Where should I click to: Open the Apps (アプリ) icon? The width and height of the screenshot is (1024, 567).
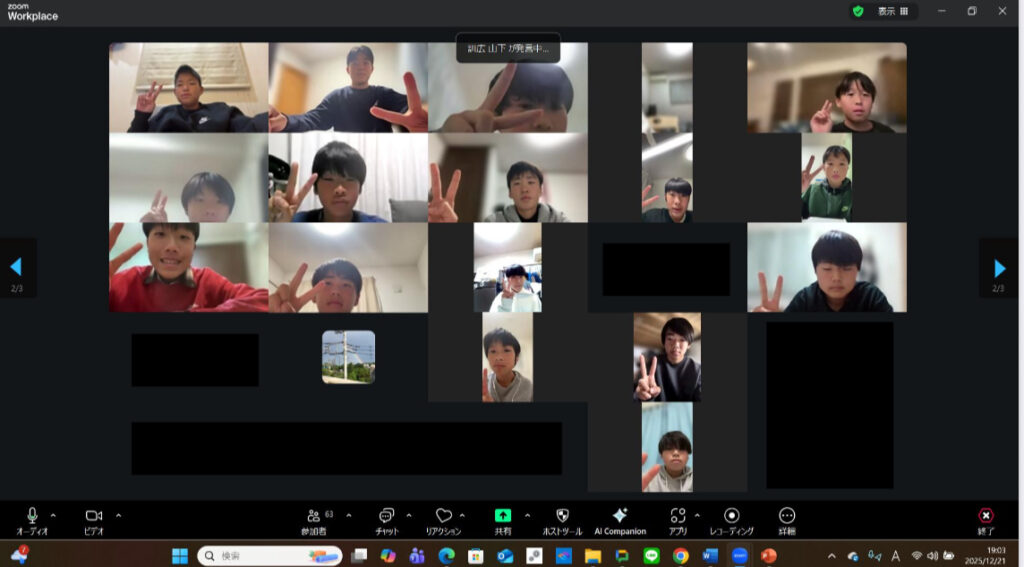(x=678, y=516)
